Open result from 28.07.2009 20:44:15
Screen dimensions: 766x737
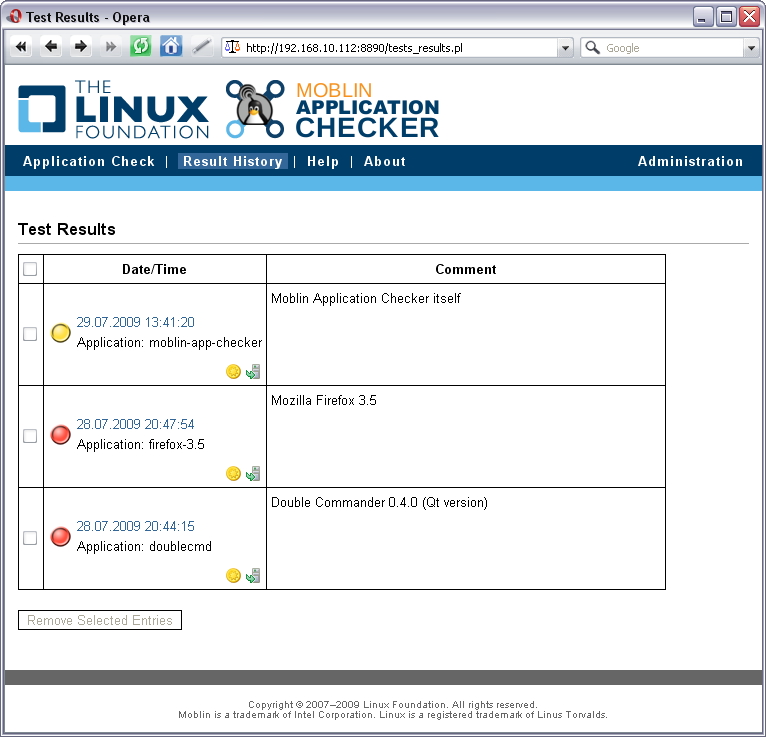pos(135,526)
